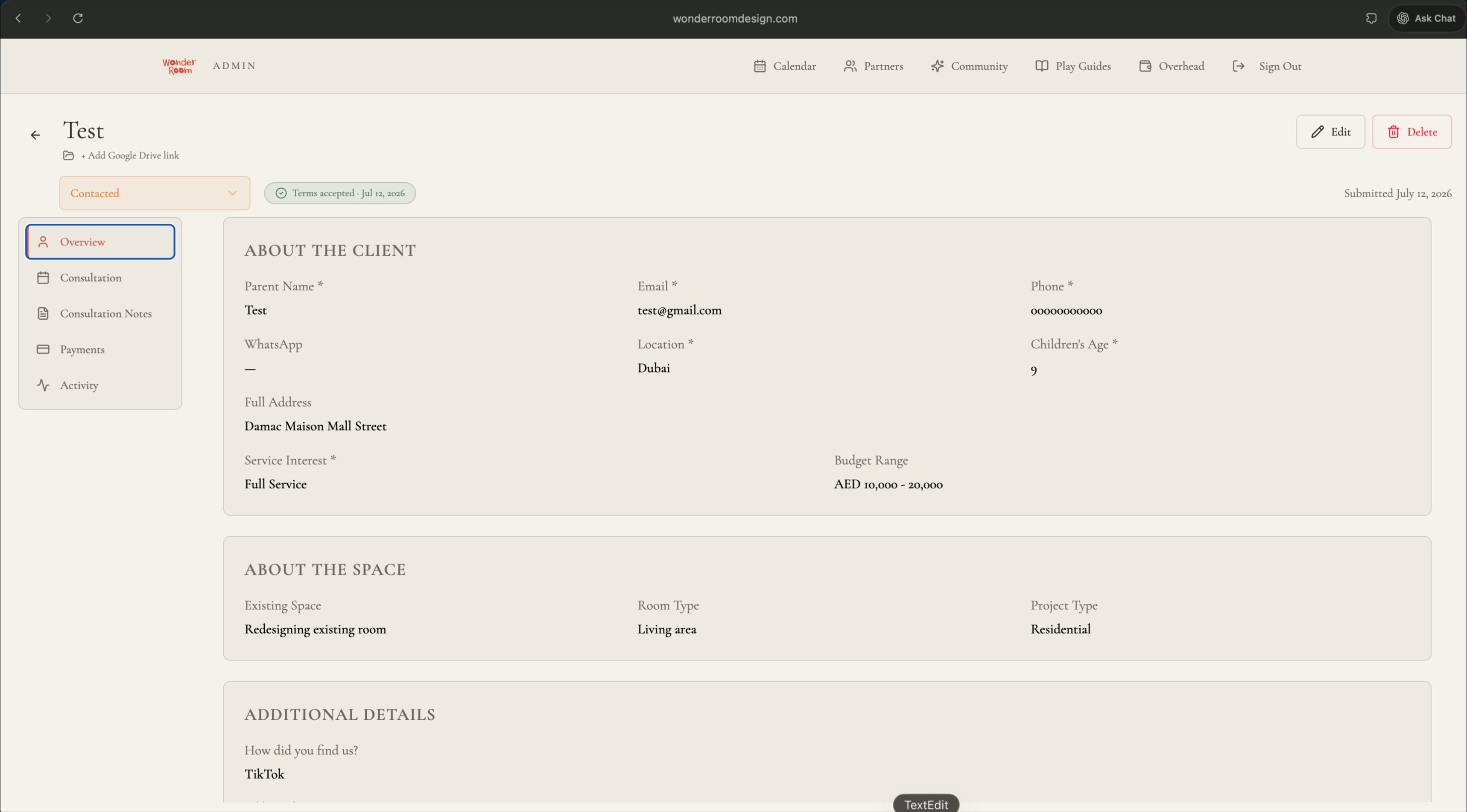This screenshot has height=812, width=1467.
Task: Edit the Test client record
Action: tap(1330, 131)
